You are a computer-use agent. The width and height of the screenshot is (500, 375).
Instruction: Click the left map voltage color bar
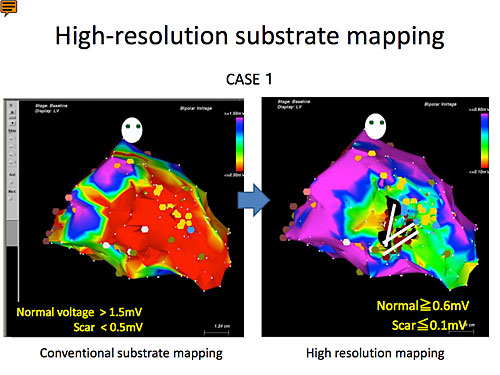[x=239, y=144]
